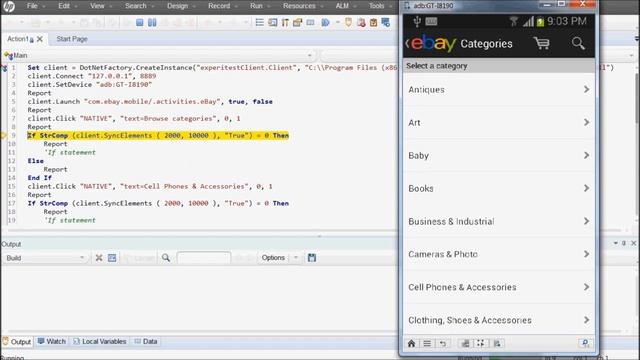Open the shopping cart in the eBay app
640x360 pixels.
(542, 43)
